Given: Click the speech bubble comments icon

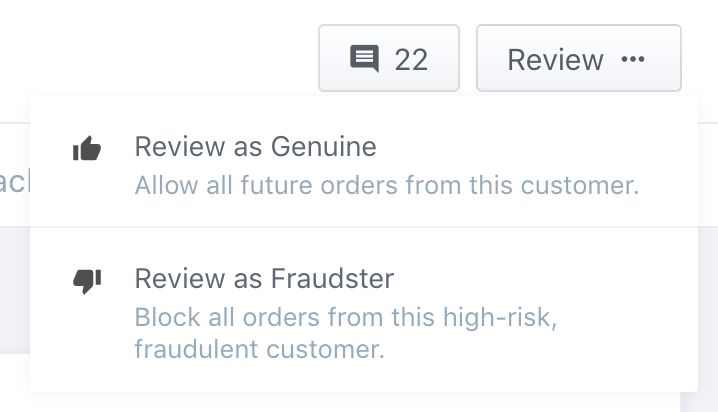Looking at the screenshot, I should (364, 60).
